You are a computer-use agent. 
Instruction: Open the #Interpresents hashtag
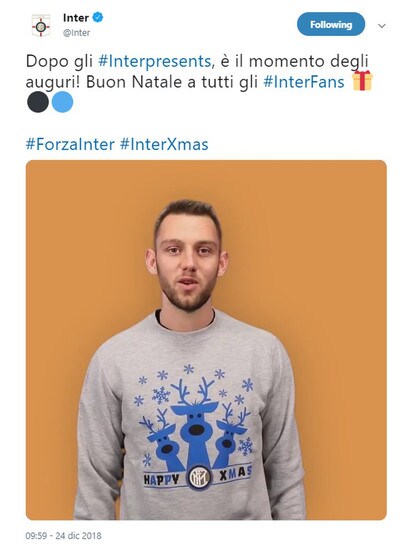pos(154,61)
